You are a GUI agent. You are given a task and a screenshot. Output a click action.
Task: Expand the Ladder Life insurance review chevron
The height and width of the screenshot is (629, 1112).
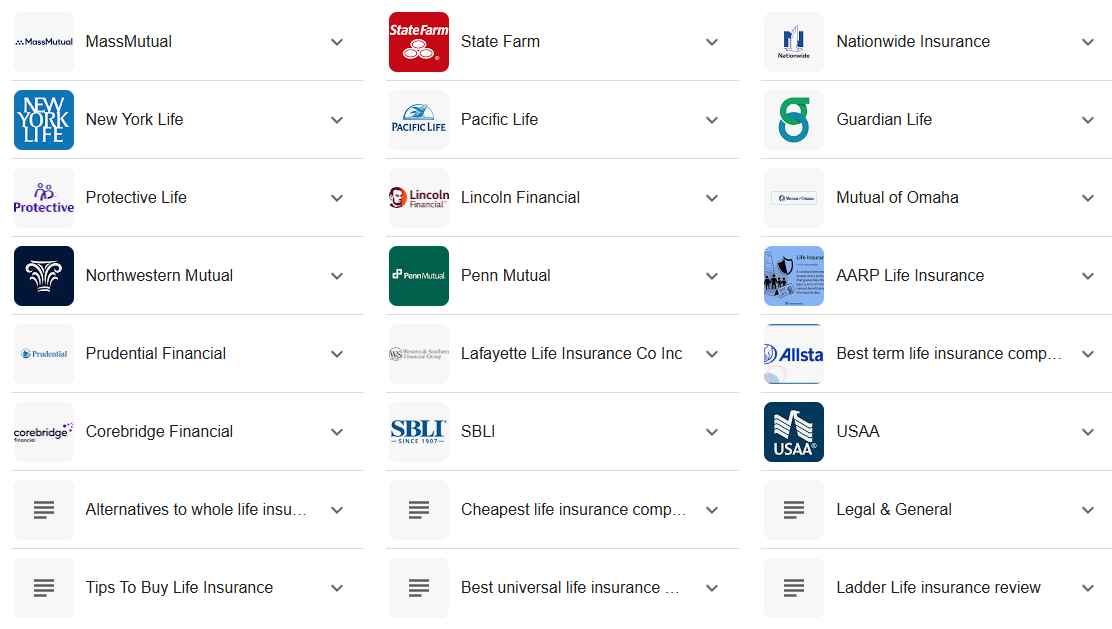1088,588
